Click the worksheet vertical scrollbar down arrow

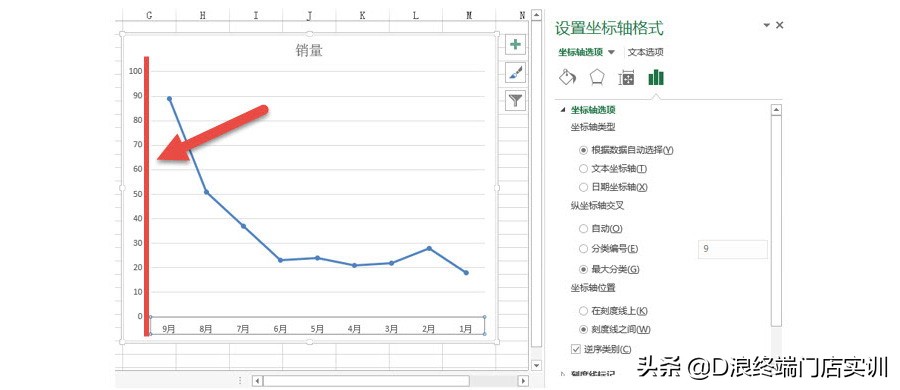(x=536, y=365)
